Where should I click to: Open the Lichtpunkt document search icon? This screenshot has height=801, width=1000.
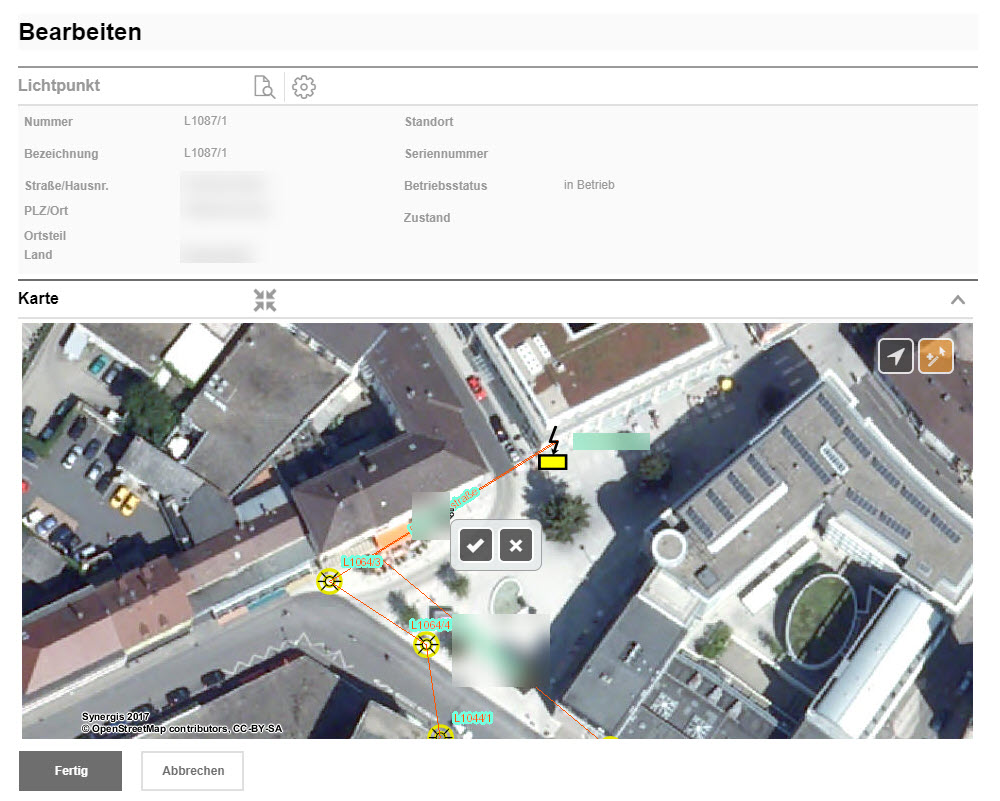point(264,87)
